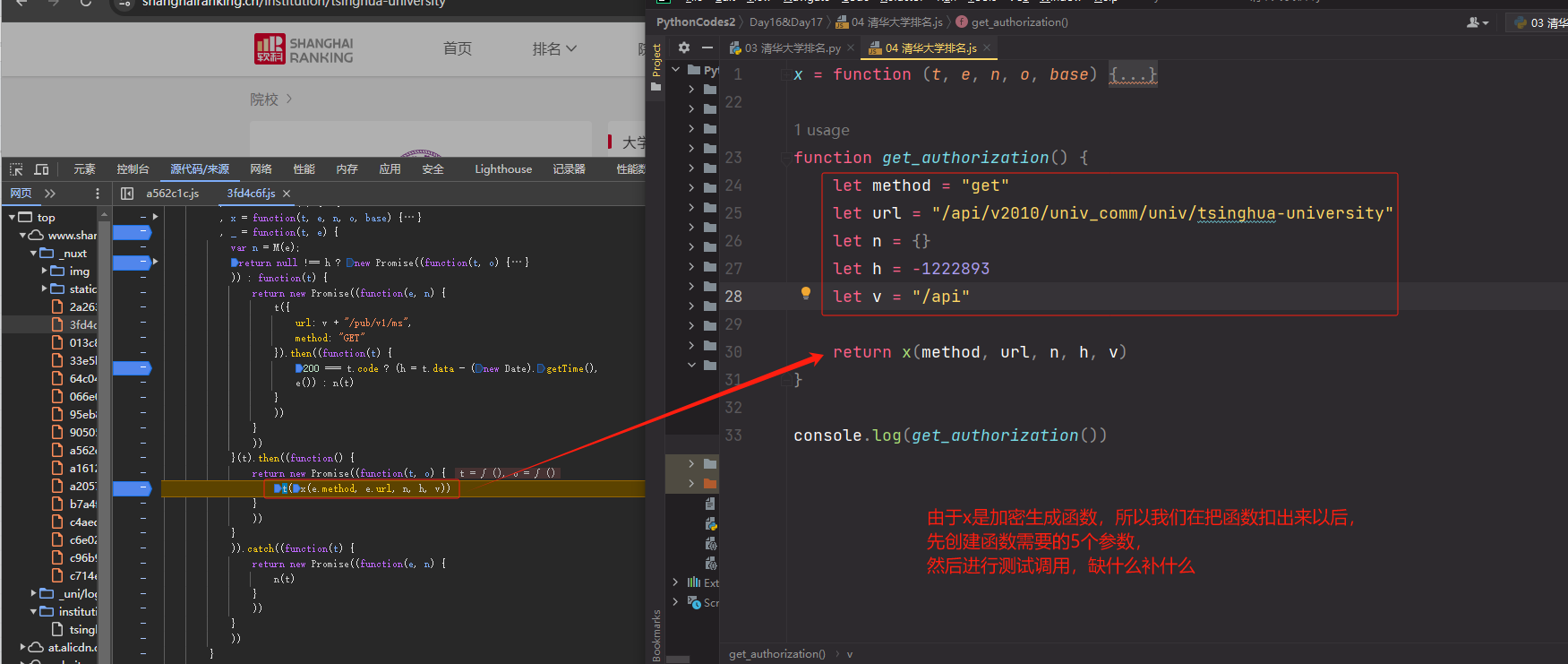Show more navigator tabs with double chevron
Screen dimensions: 1568x664
tap(50, 194)
